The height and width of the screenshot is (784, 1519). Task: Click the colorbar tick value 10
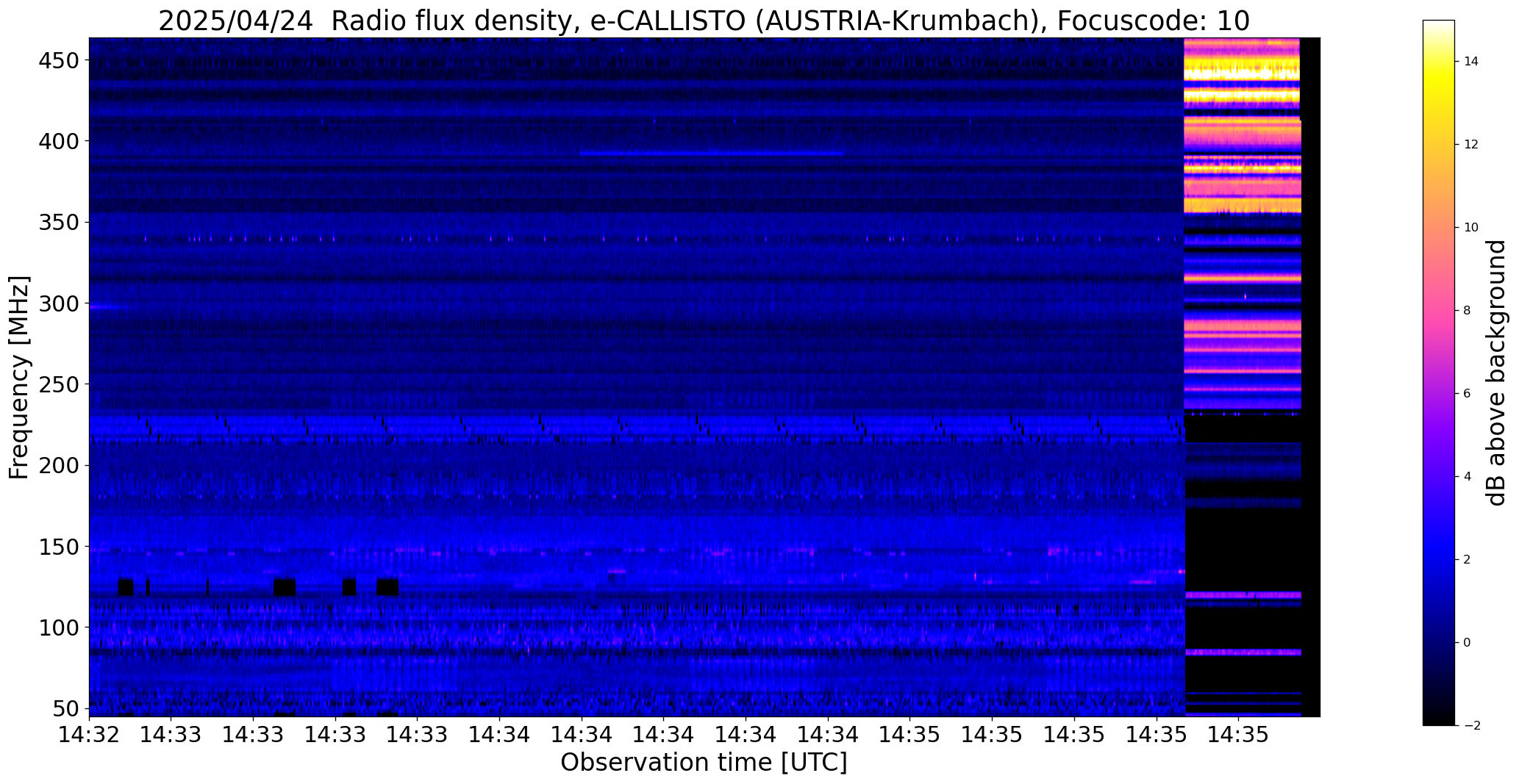coord(1471,227)
